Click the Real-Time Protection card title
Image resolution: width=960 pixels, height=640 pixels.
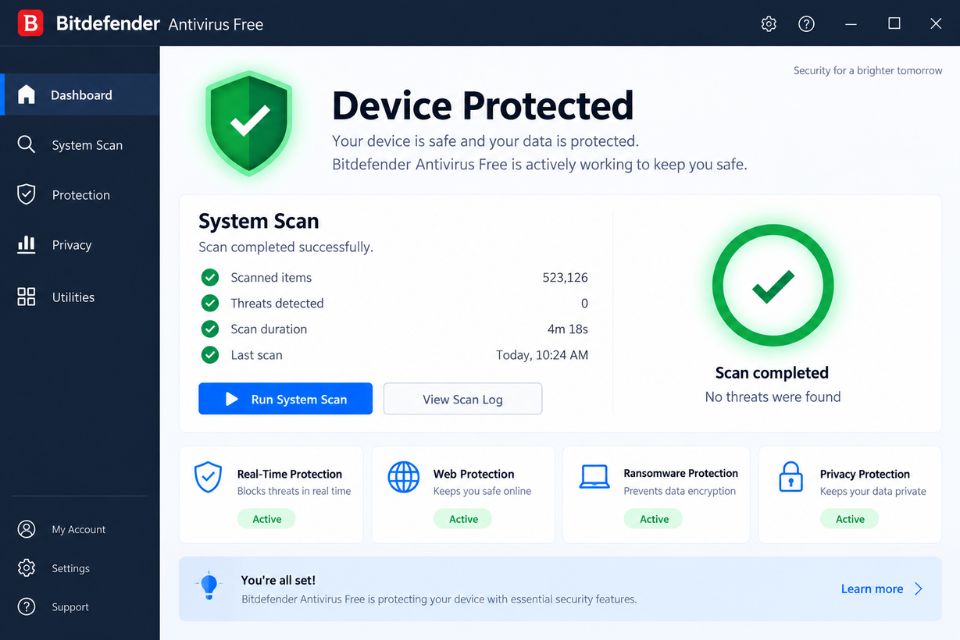point(290,474)
